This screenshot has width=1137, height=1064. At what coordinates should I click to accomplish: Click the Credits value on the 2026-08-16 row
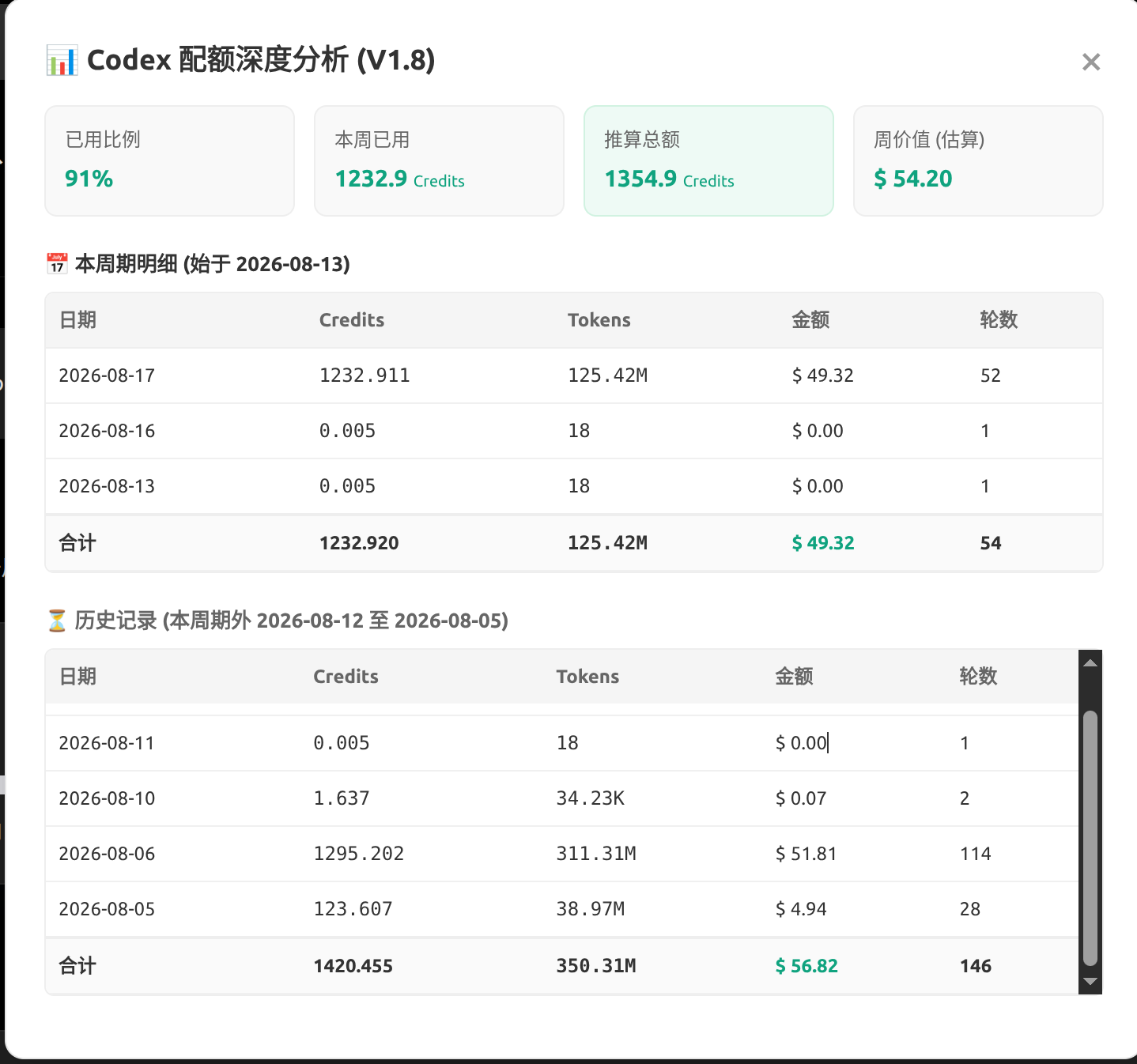pos(347,431)
